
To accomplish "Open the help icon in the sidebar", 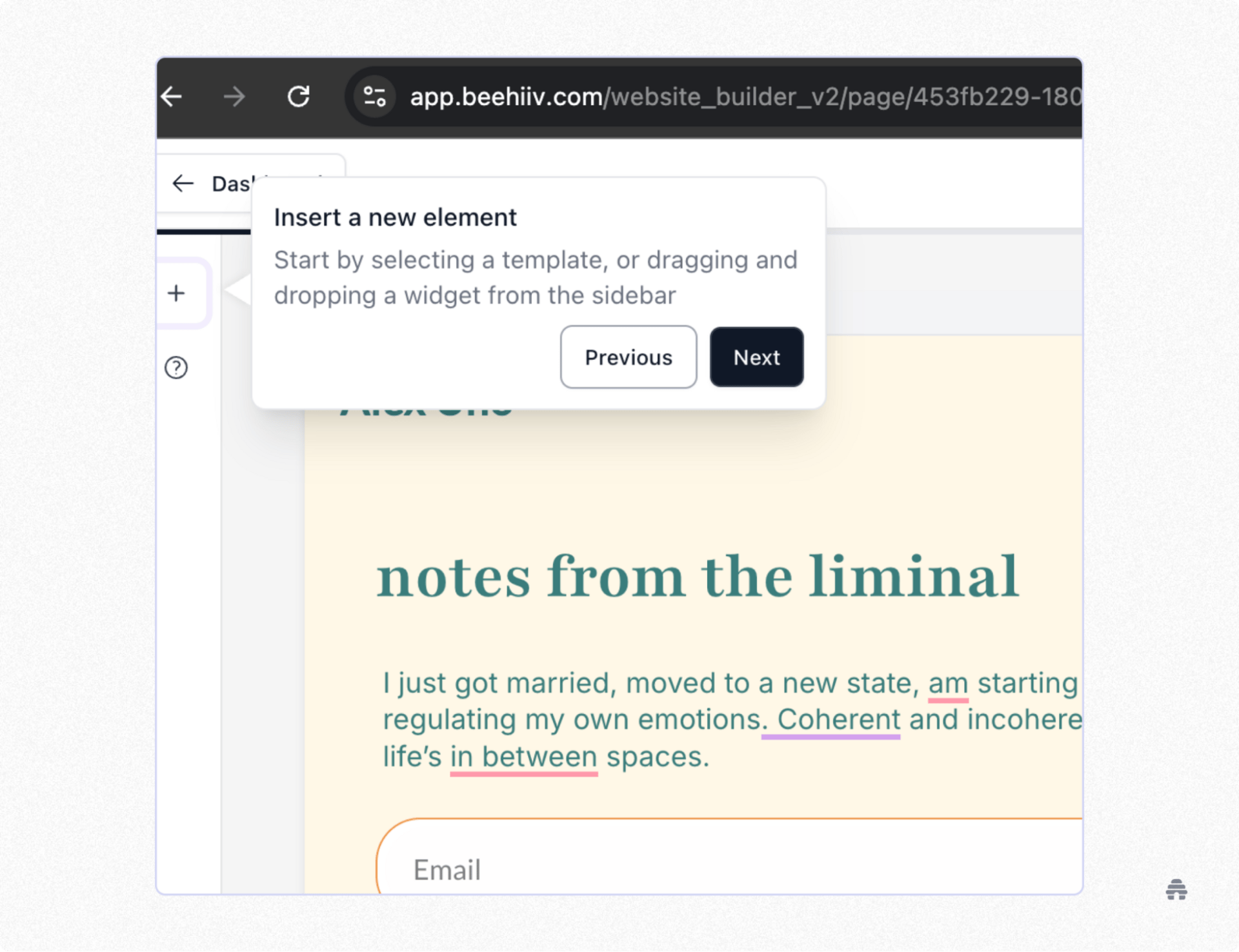I will [175, 367].
